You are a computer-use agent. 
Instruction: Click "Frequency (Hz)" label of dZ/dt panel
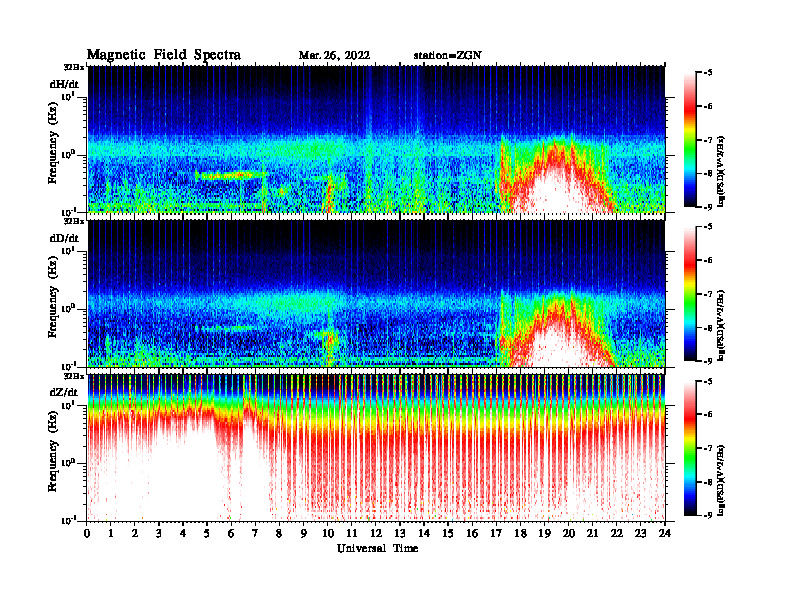coord(53,451)
